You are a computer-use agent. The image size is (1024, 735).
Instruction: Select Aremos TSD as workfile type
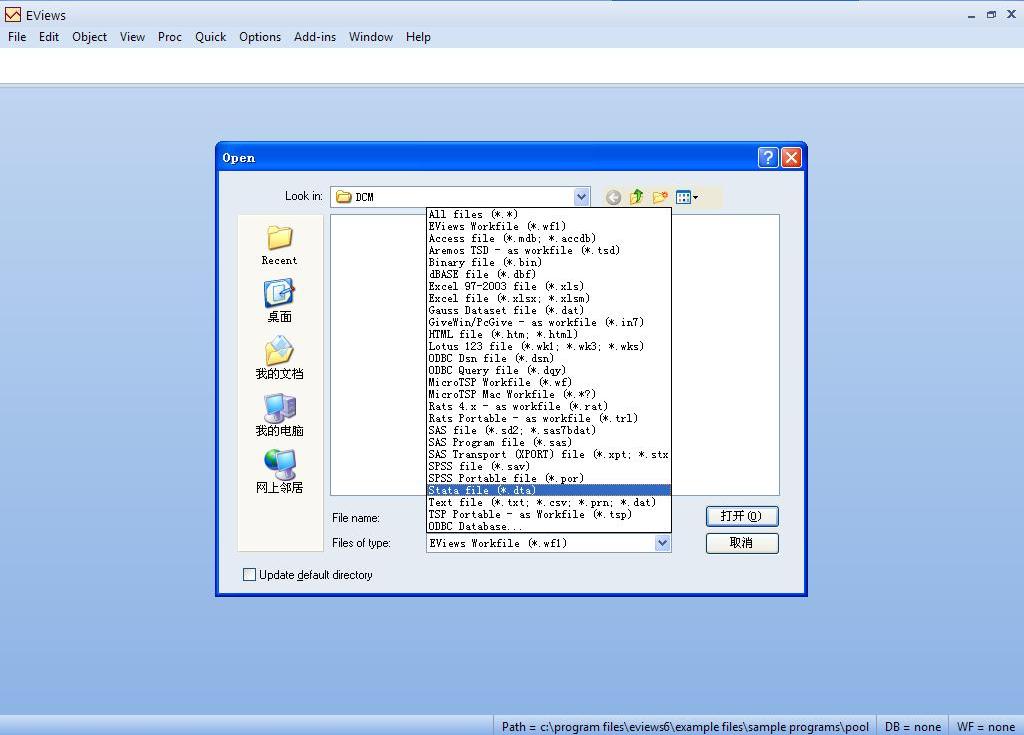coord(549,250)
